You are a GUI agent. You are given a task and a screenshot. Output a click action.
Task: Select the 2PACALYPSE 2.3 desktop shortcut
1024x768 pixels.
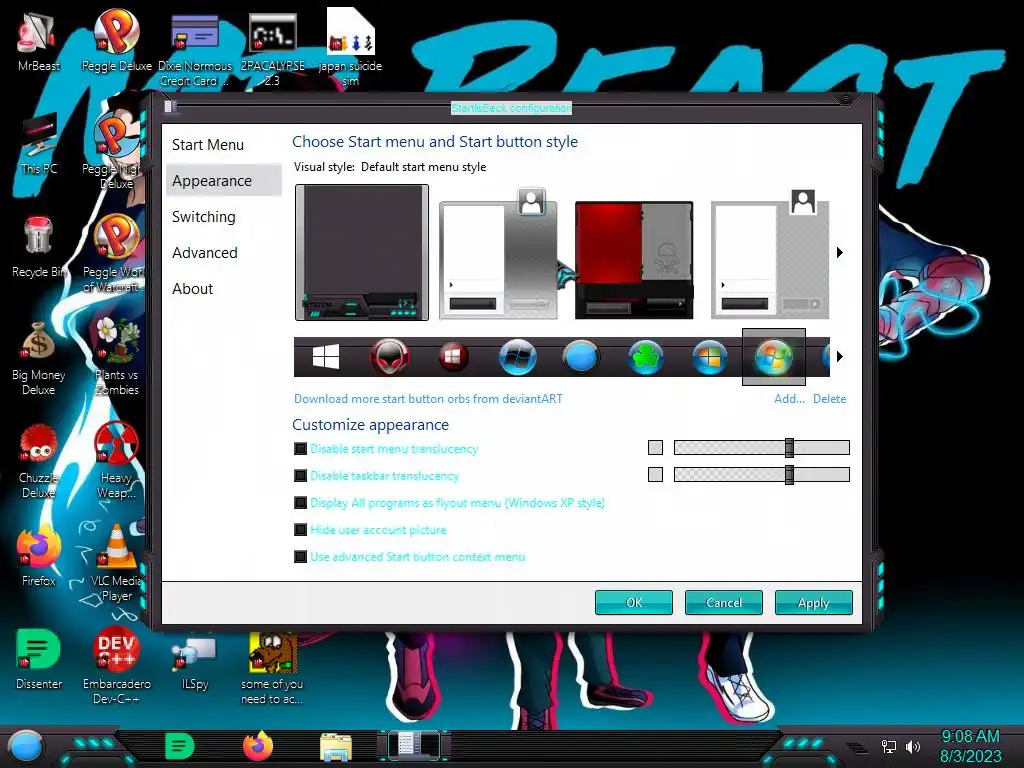pos(272,49)
